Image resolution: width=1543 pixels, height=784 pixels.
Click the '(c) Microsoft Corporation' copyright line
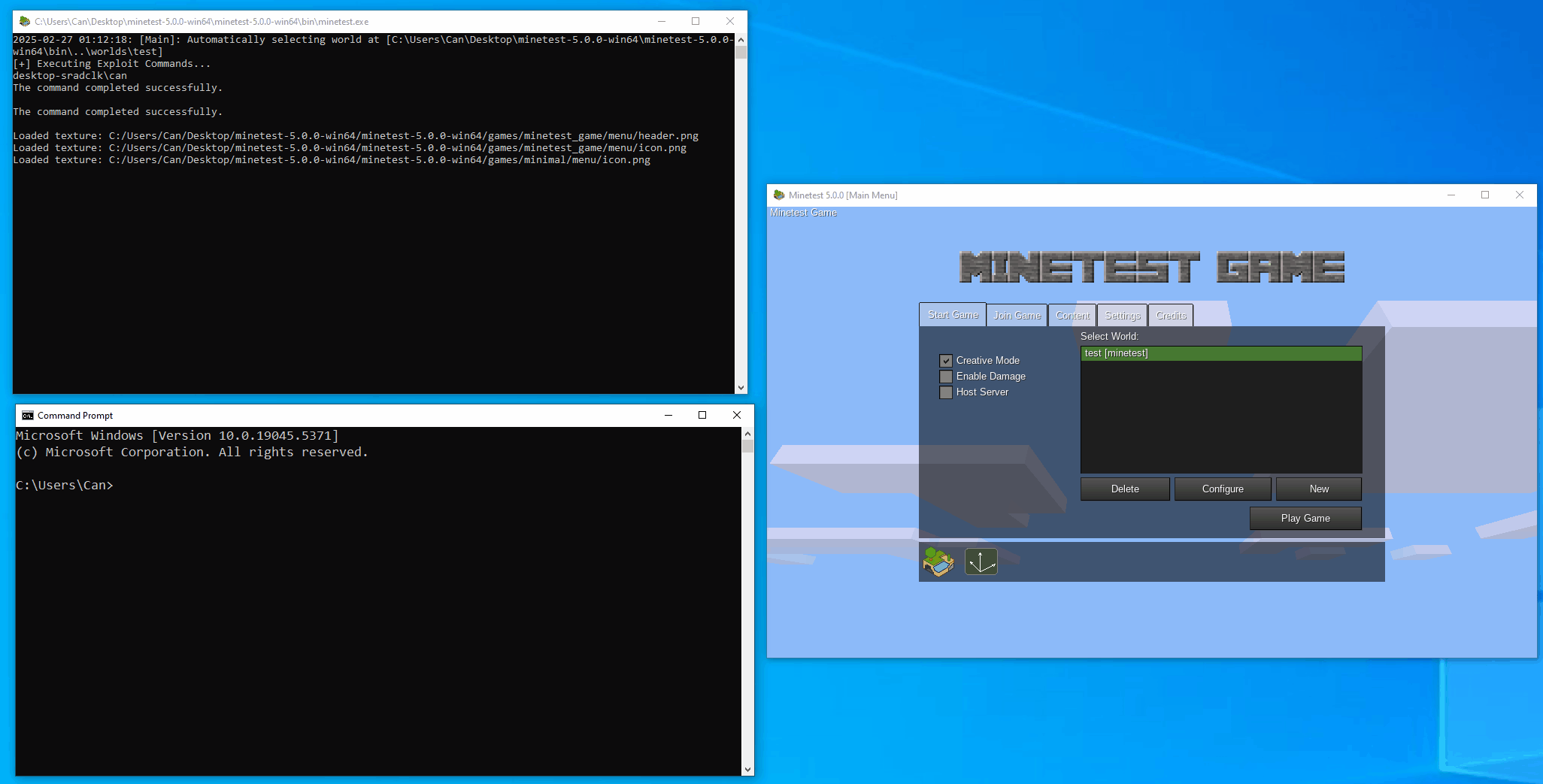click(192, 453)
